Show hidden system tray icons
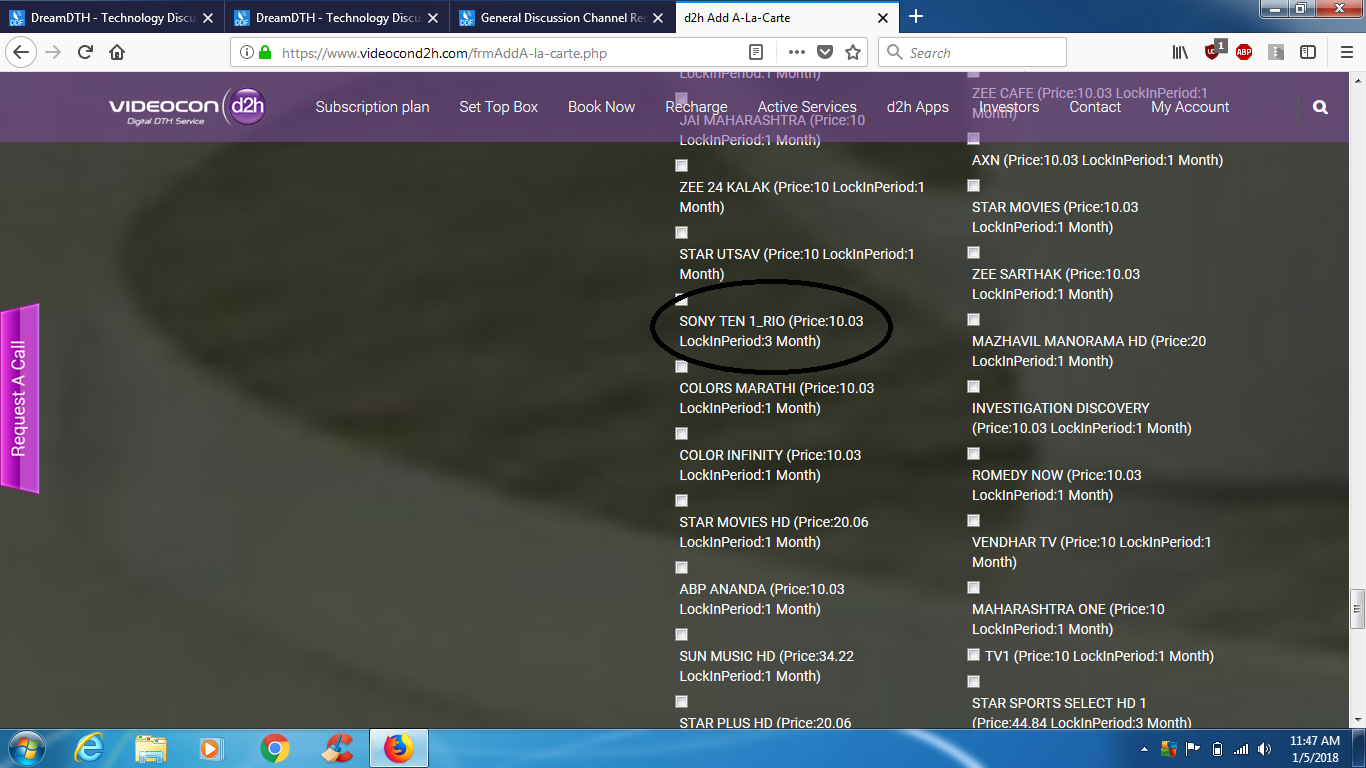This screenshot has width=1366, height=768. [1144, 749]
